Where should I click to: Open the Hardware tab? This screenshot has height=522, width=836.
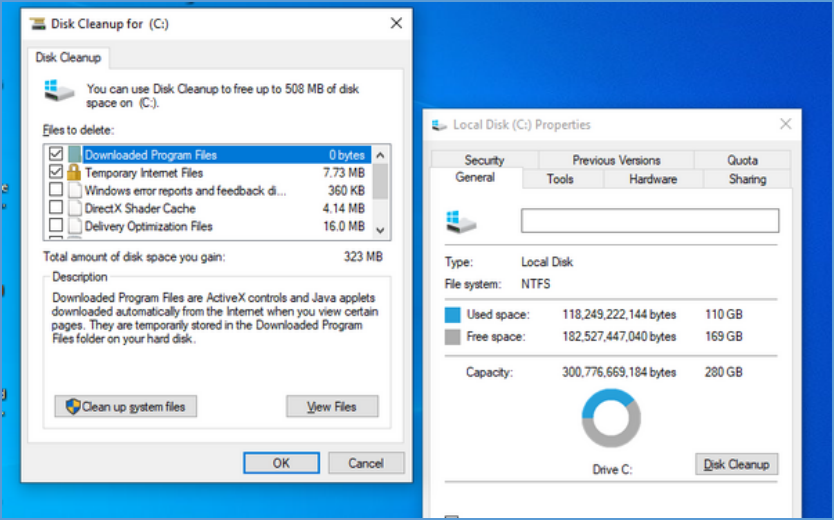click(653, 179)
